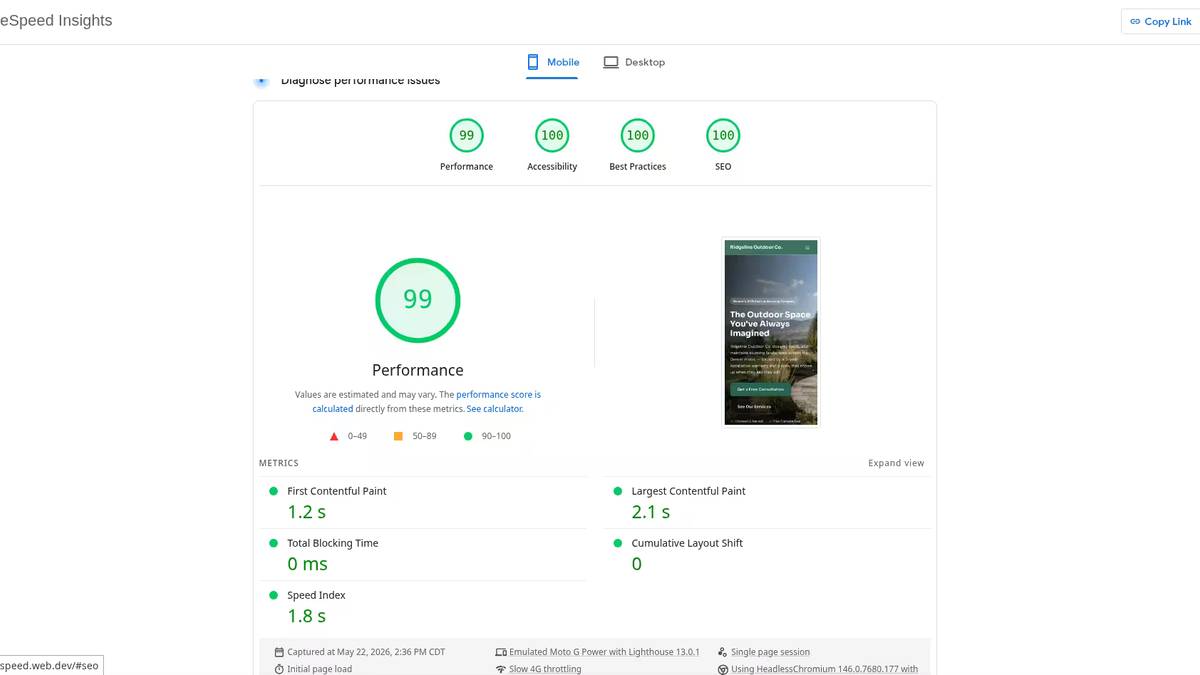1200x675 pixels.
Task: Click the Expand view toggle
Action: click(896, 463)
